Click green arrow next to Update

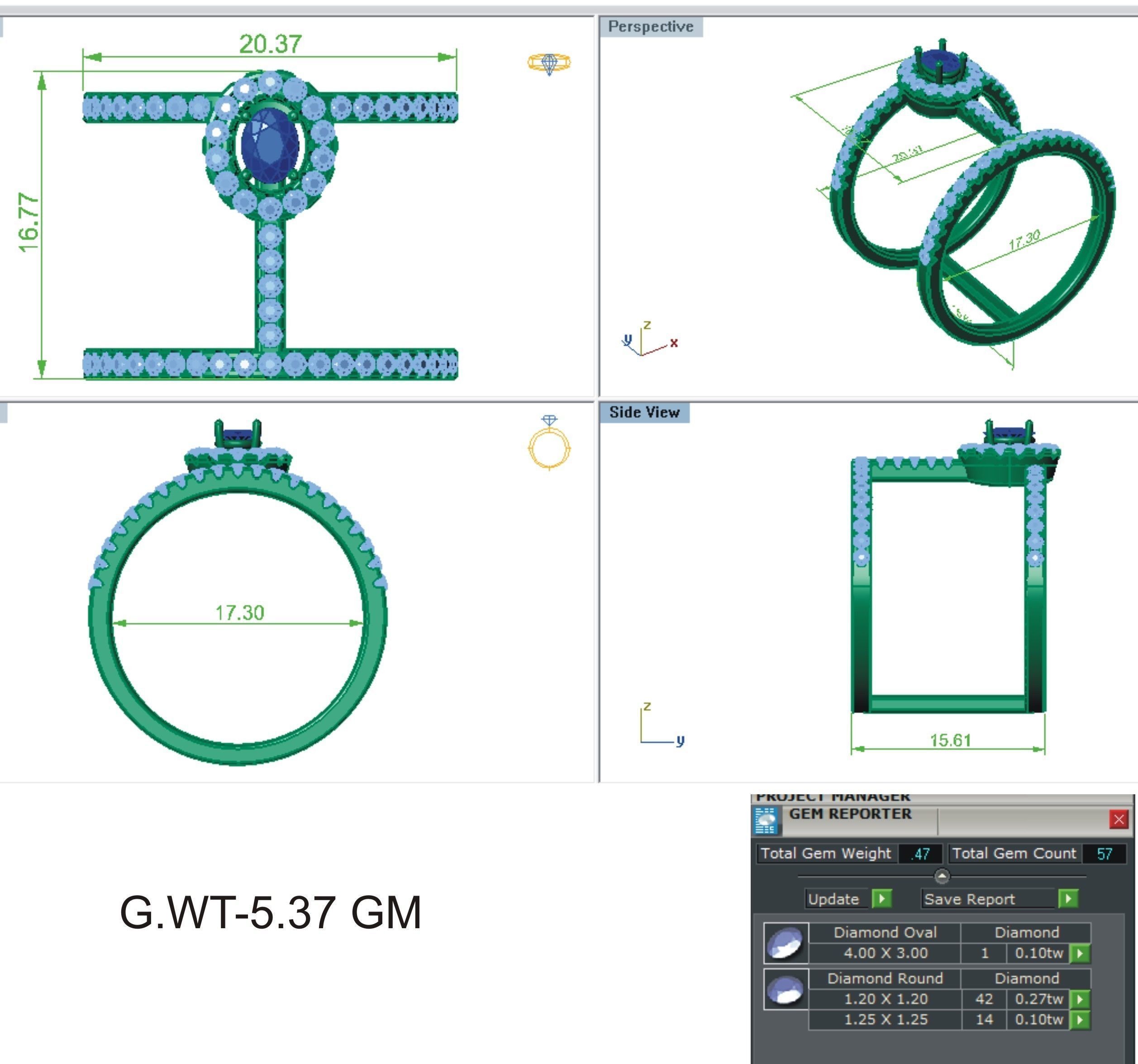pos(881,898)
